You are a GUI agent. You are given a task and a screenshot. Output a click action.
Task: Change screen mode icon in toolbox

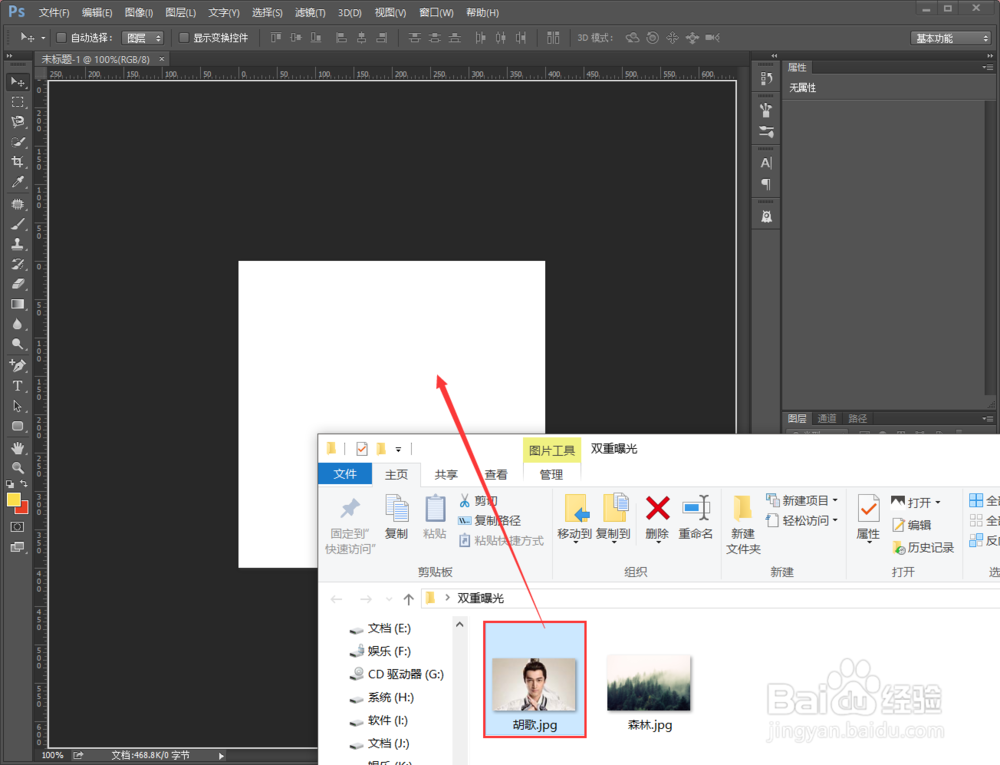[17, 547]
